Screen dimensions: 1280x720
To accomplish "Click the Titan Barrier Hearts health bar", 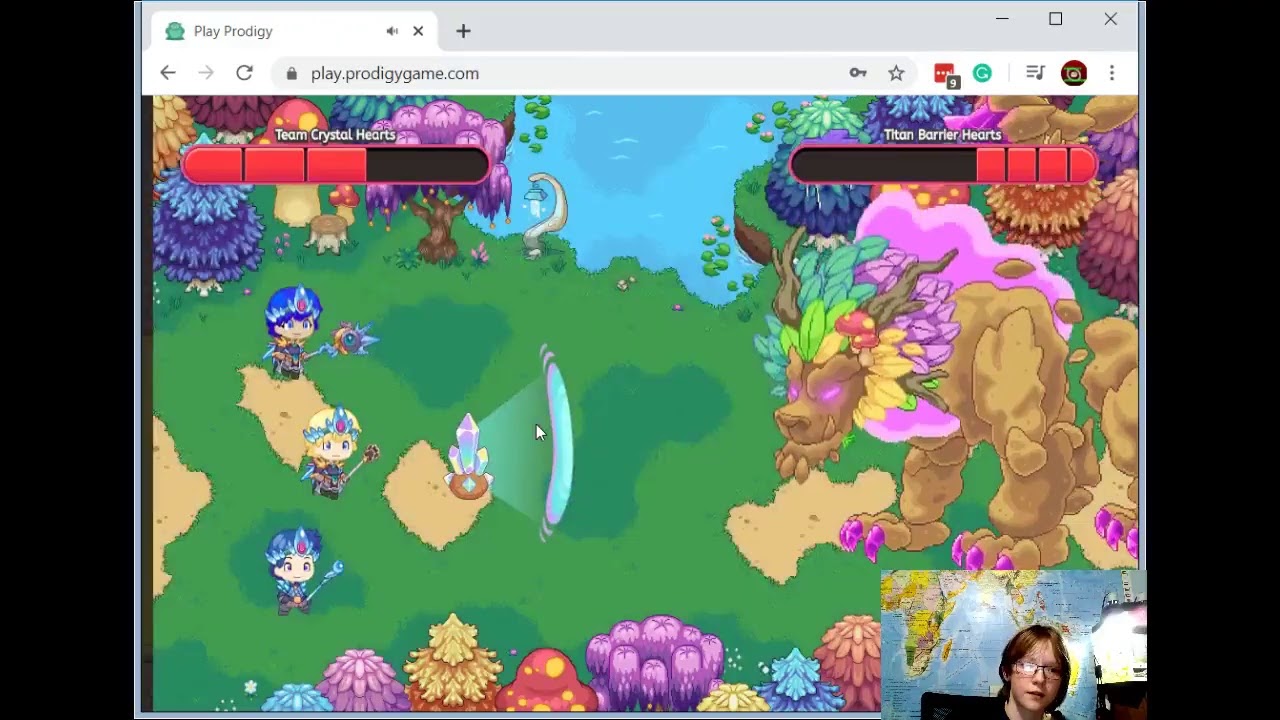I will tap(942, 165).
